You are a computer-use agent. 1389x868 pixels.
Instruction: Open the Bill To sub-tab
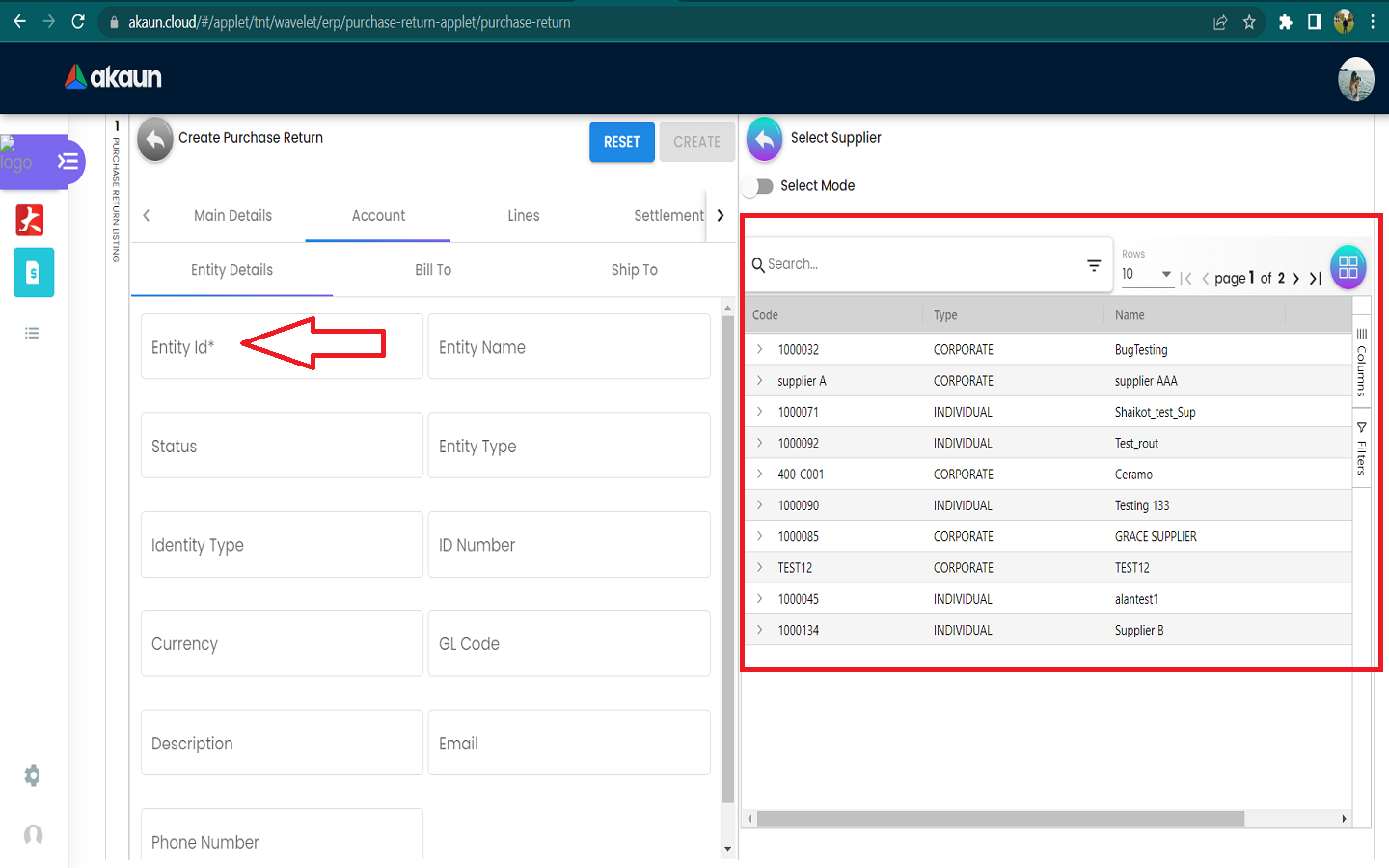432,270
